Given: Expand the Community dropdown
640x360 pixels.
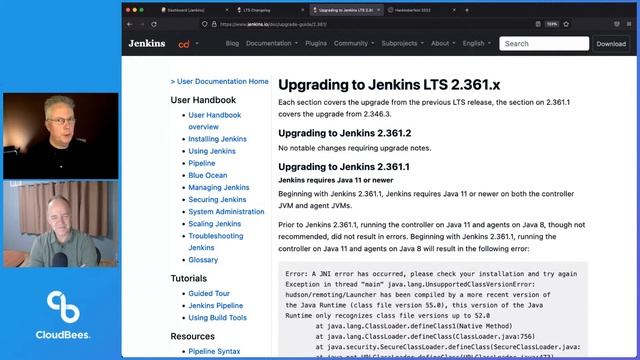Looking at the screenshot, I should [354, 43].
